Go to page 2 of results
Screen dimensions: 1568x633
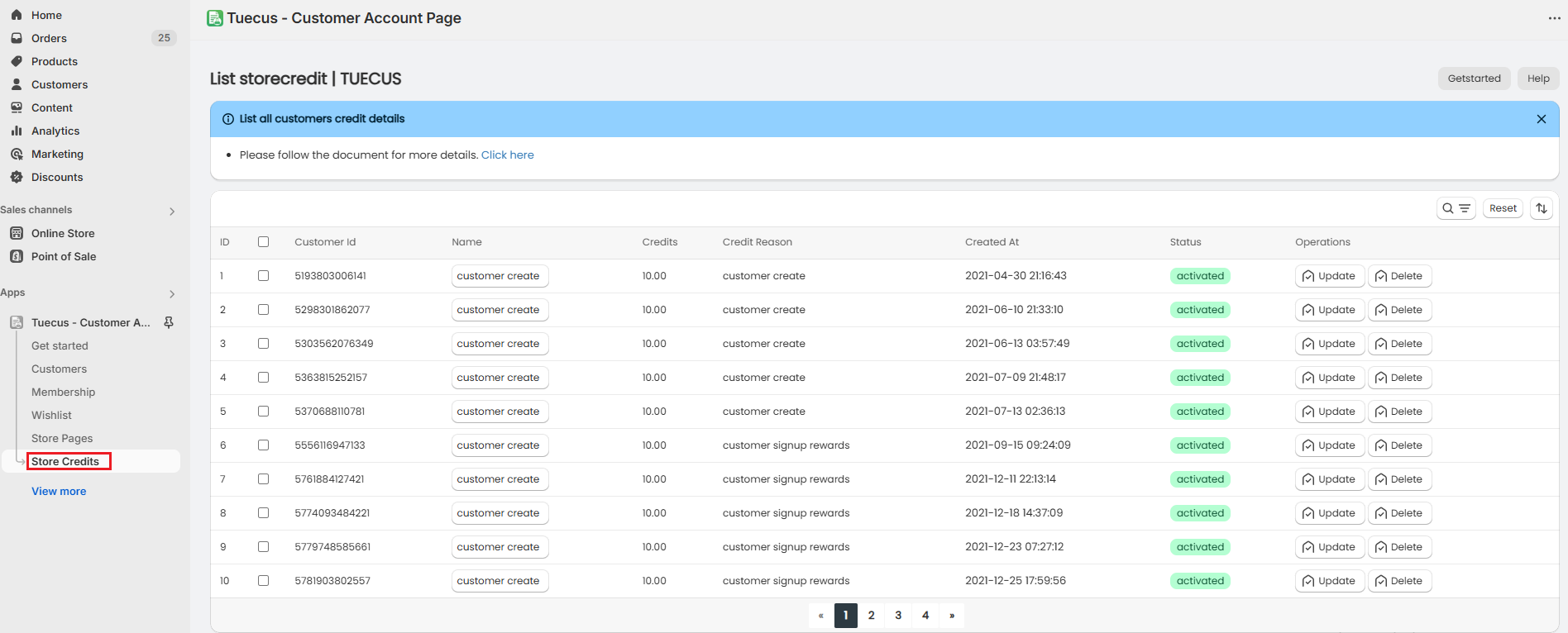coord(872,616)
